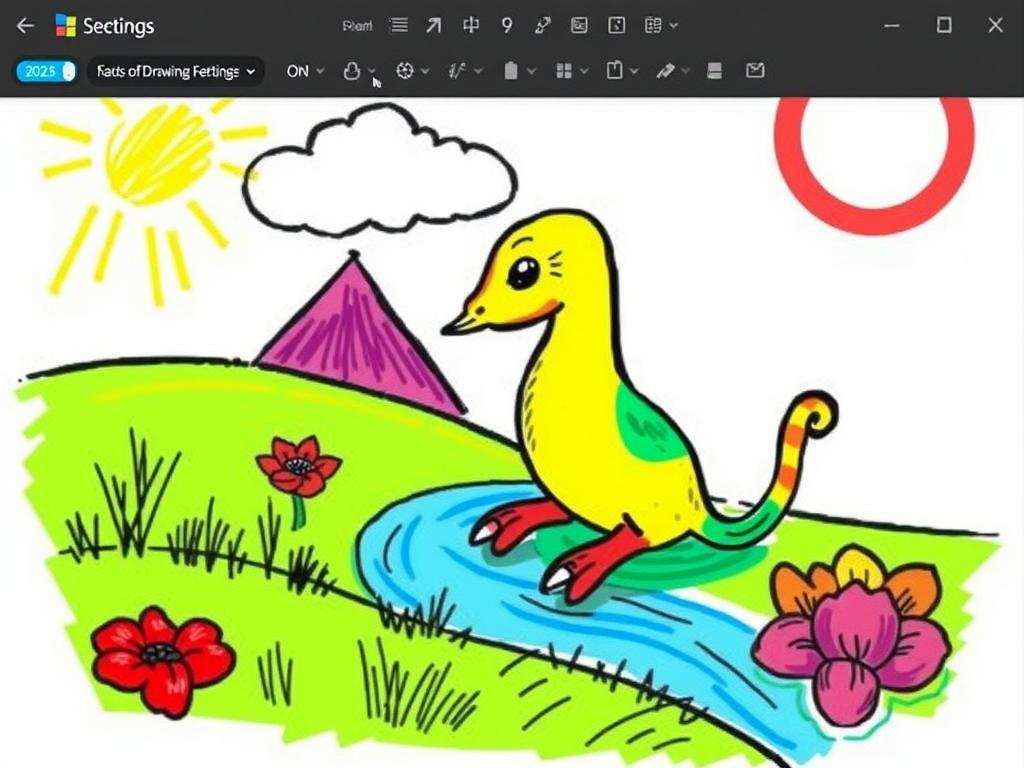Click the 9 item in top toolbar
Screen dimensions: 1024x768
coord(507,26)
